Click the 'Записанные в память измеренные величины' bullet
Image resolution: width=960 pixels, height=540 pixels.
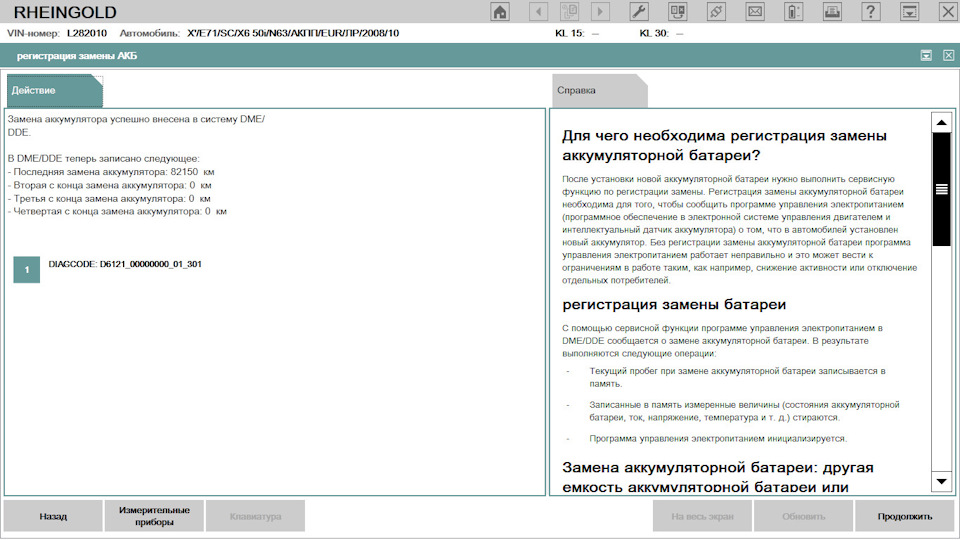coord(744,411)
